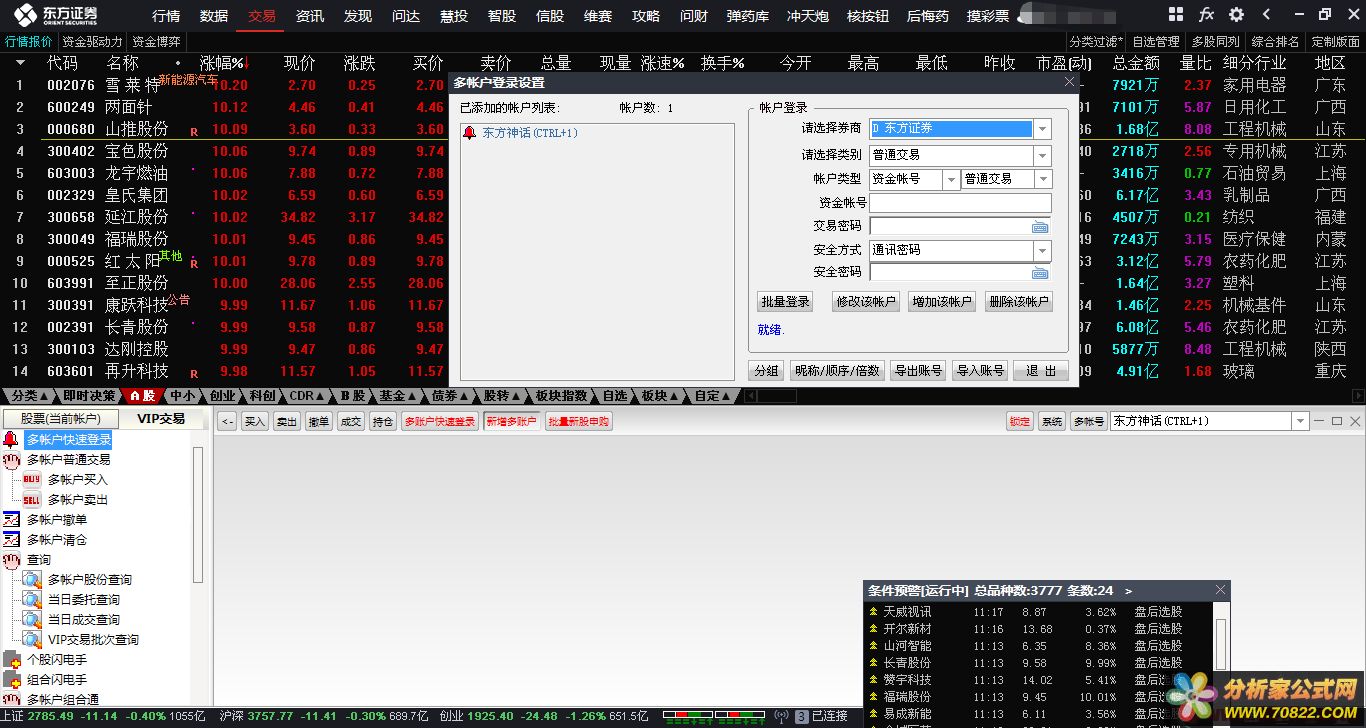Open 多帐户买入 in trade tree
This screenshot has height=728, width=1366.
click(77, 480)
